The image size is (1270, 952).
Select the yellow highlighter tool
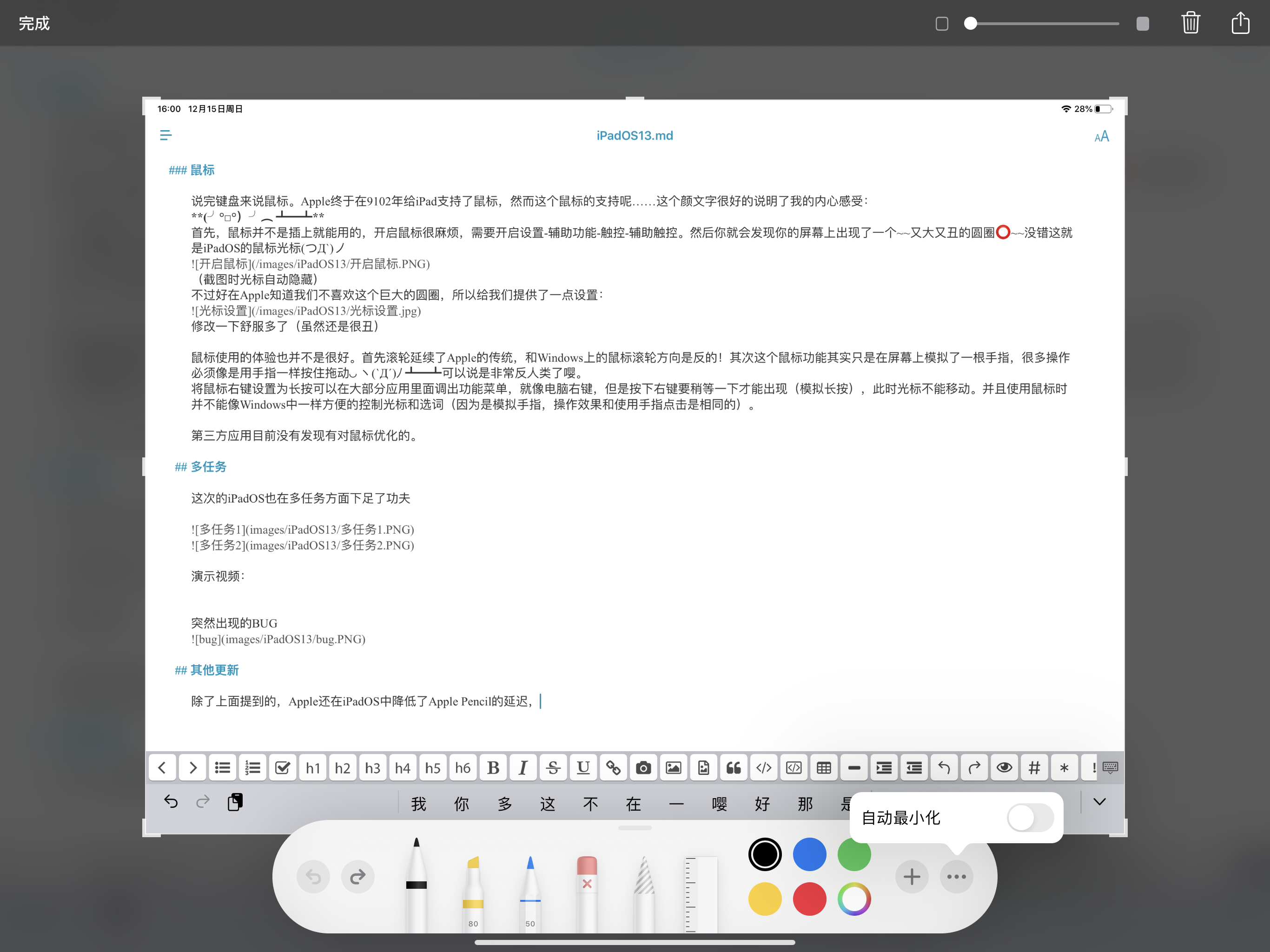point(473,890)
